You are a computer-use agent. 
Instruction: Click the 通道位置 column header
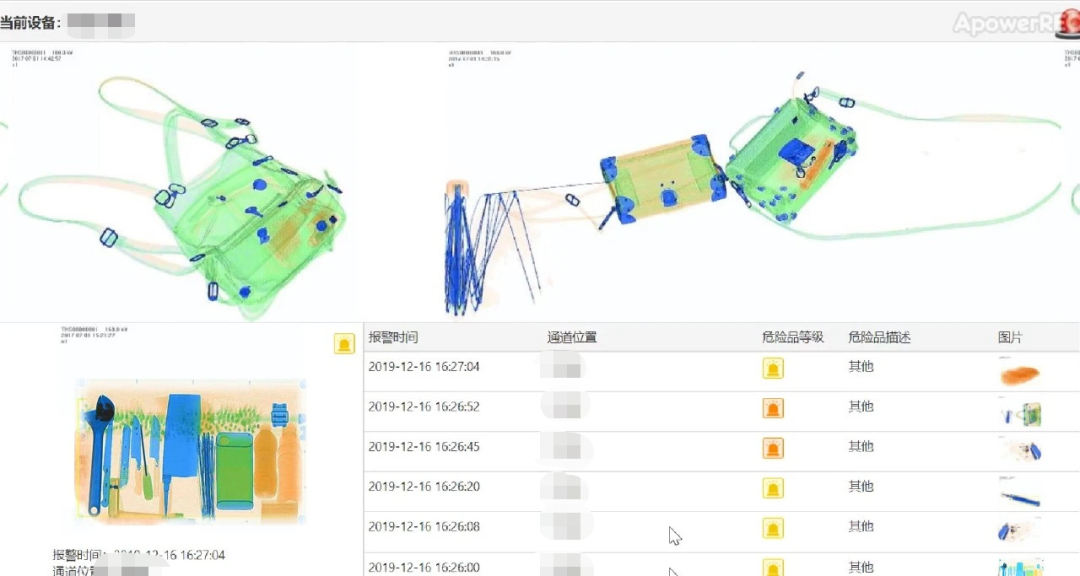pyautogui.click(x=572, y=338)
